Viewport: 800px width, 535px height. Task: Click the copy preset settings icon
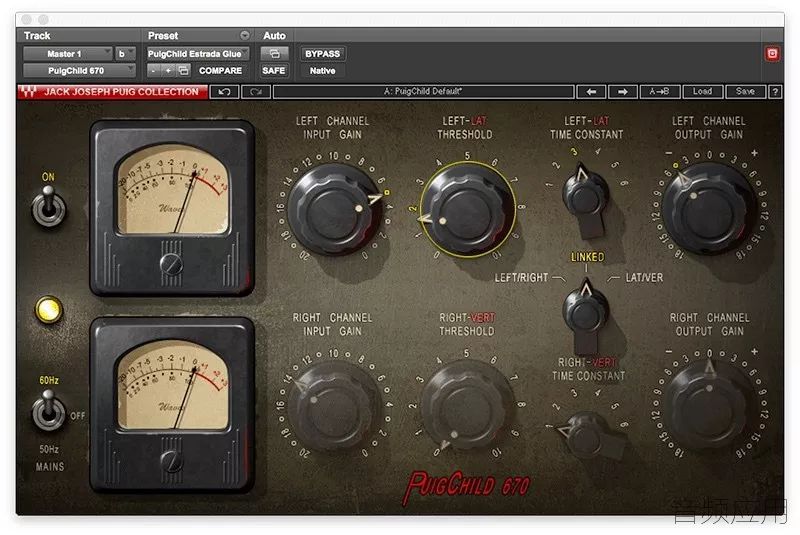click(x=183, y=70)
